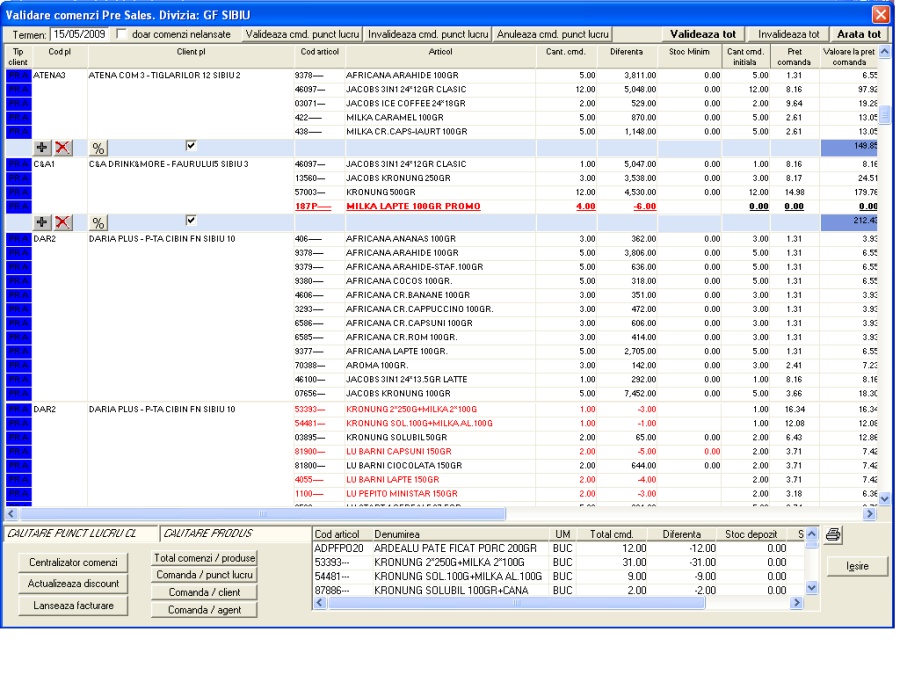
Task: Click main grid scroll right arrow
Action: (870, 514)
